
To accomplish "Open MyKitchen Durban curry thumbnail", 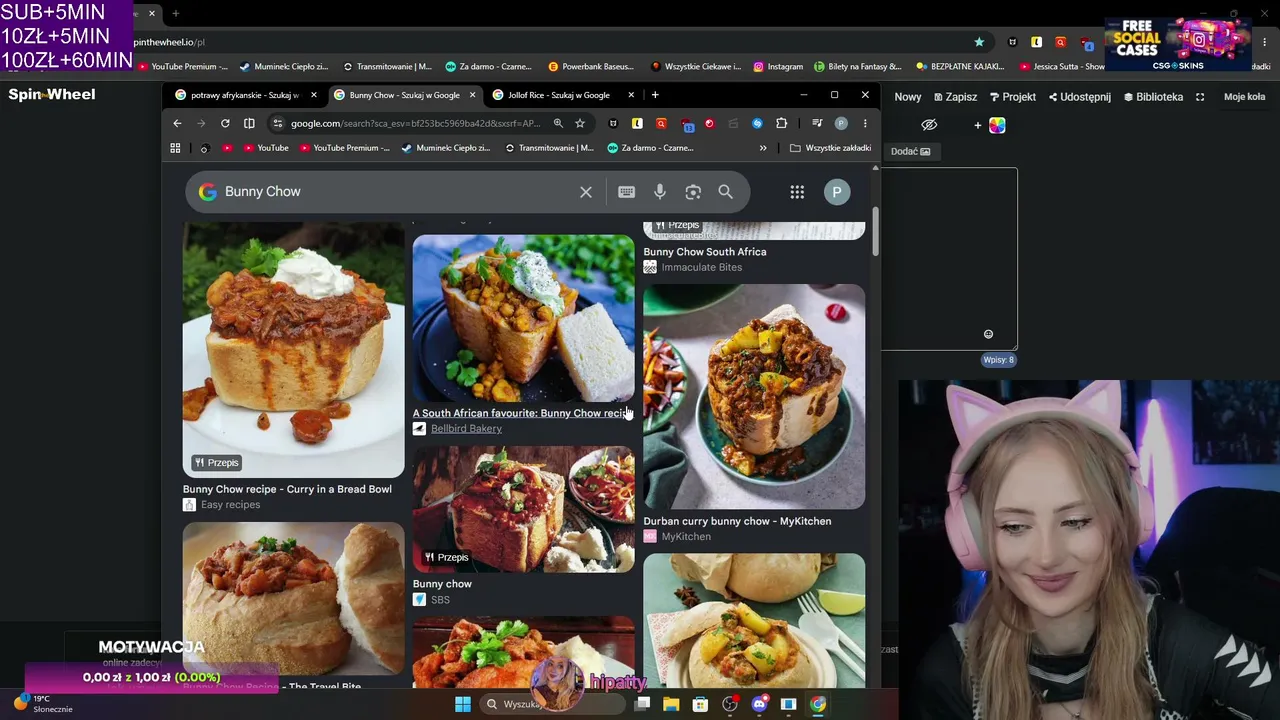I will (754, 397).
